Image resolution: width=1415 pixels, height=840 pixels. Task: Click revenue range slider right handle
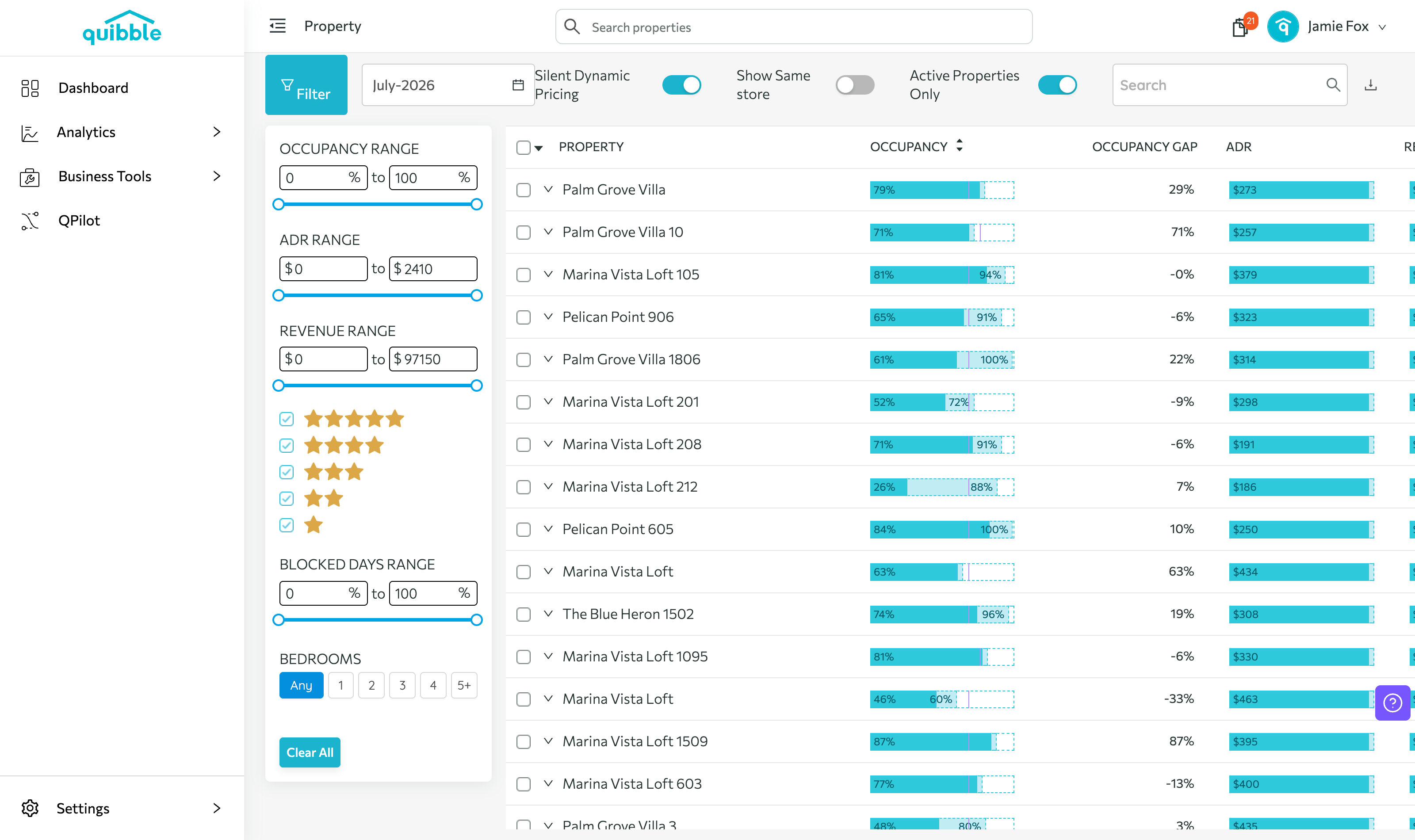pyautogui.click(x=477, y=386)
